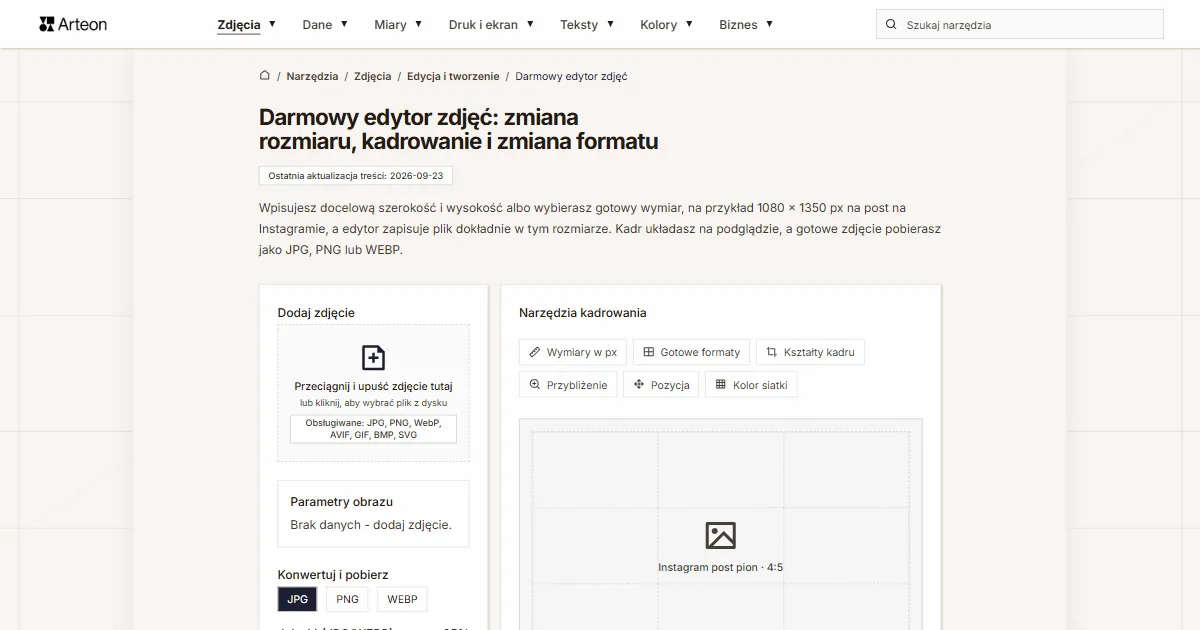1200x630 pixels.
Task: Open Przybliżenie zoom tool
Action: pos(568,385)
